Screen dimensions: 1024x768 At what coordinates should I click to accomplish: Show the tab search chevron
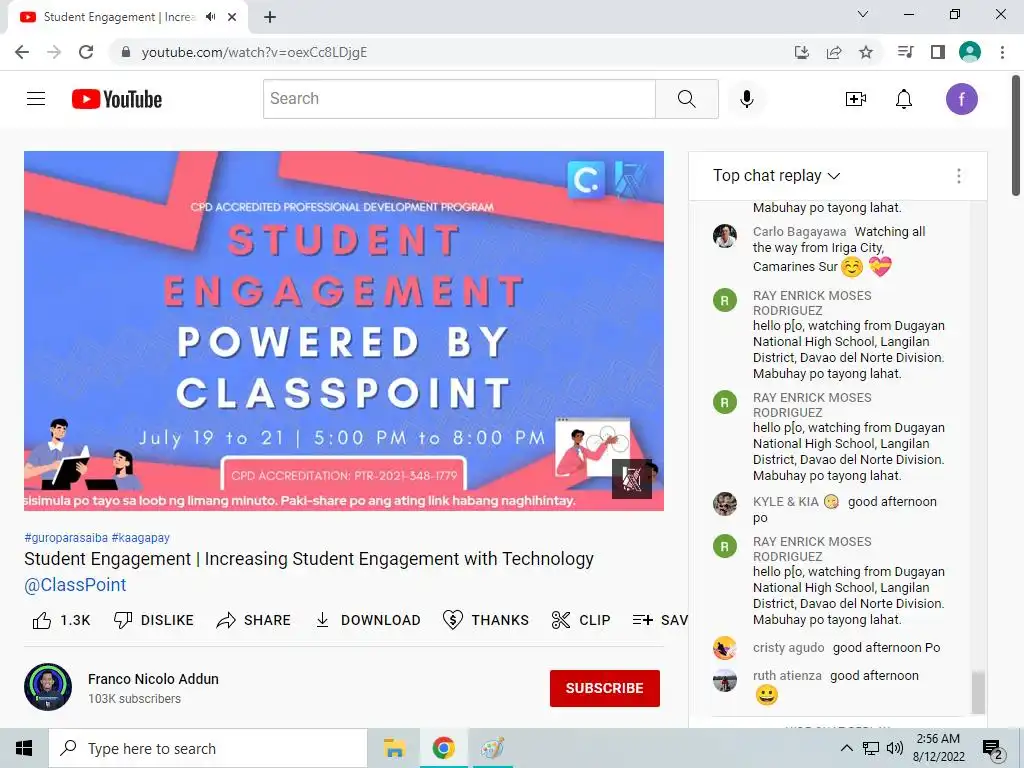pos(863,14)
